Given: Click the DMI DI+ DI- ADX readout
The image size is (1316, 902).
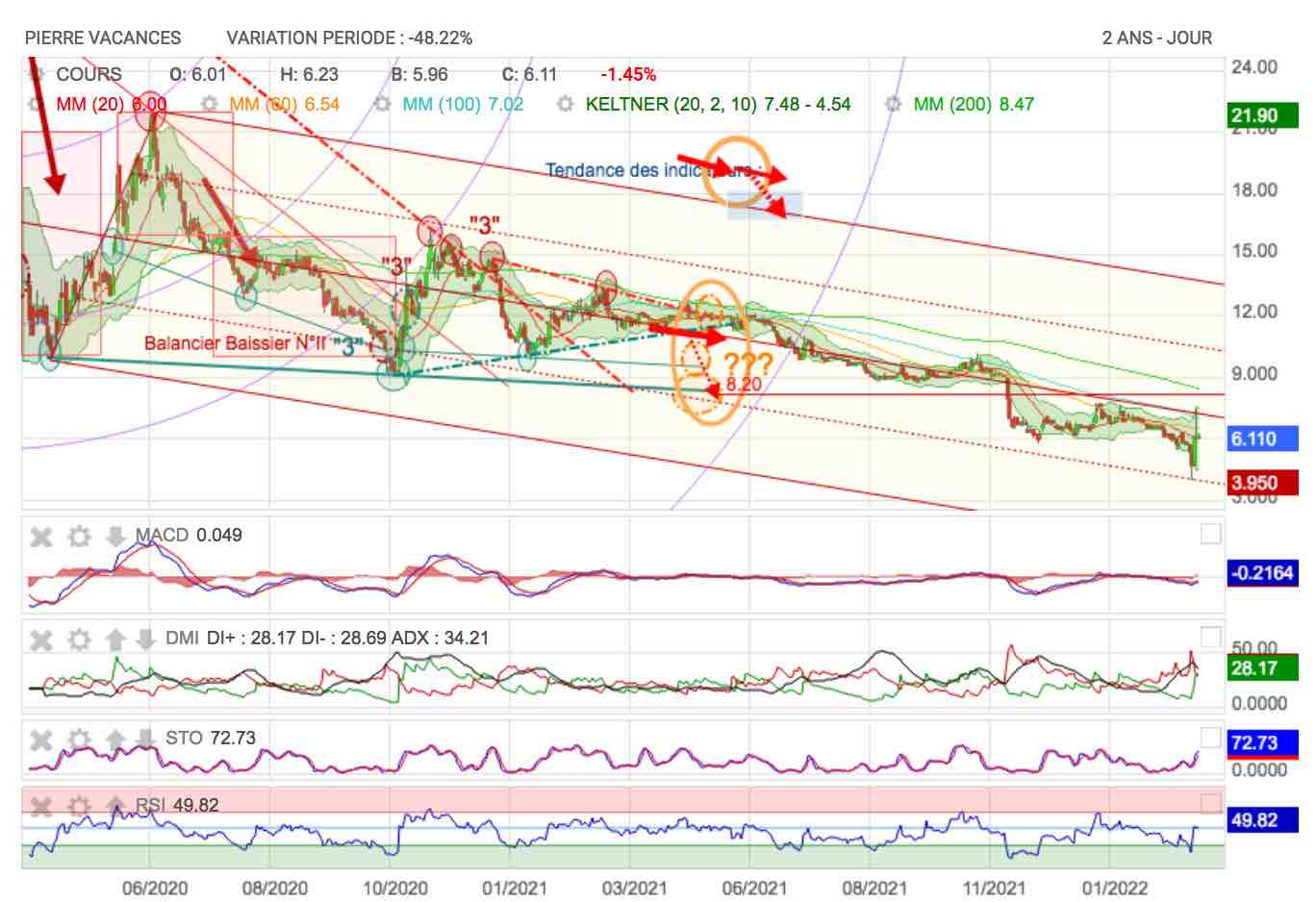Looking at the screenshot, I should (327, 638).
